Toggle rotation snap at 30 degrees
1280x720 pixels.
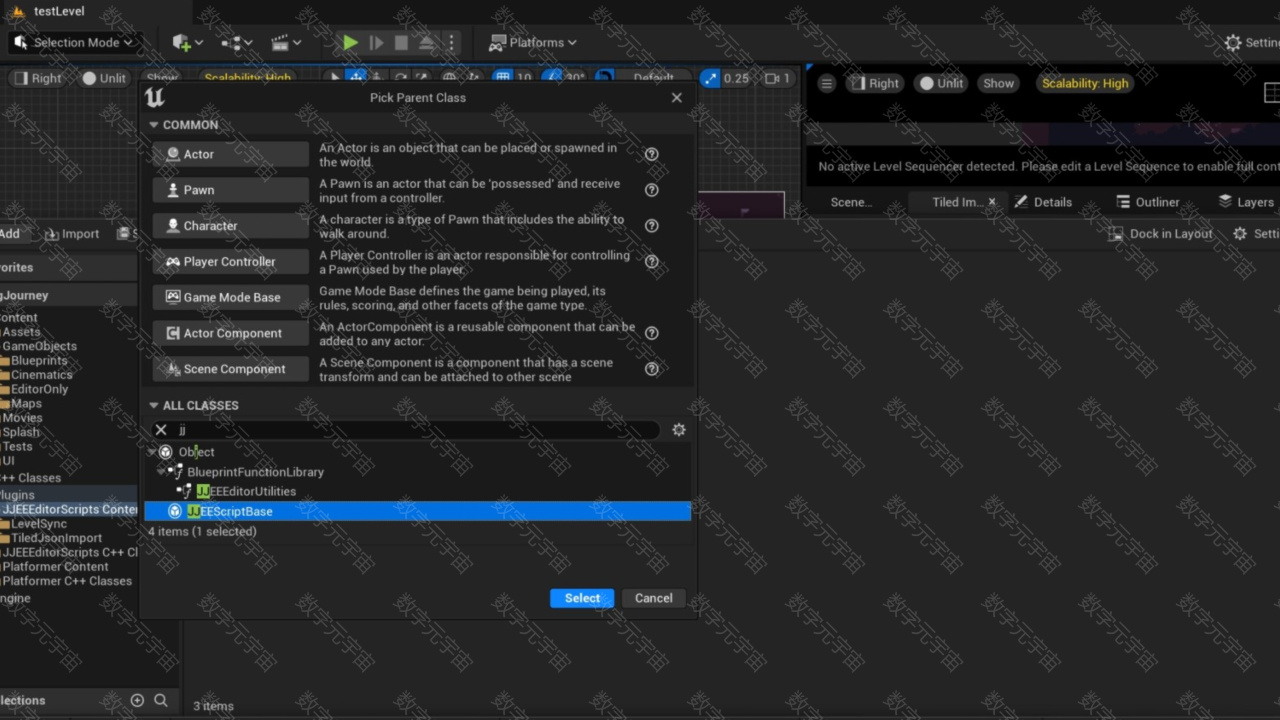click(x=551, y=77)
